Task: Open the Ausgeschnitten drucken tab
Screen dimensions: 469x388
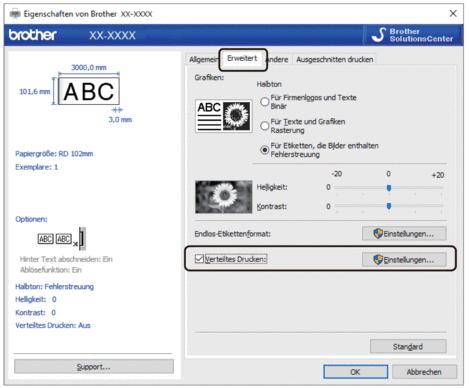Action: click(335, 60)
